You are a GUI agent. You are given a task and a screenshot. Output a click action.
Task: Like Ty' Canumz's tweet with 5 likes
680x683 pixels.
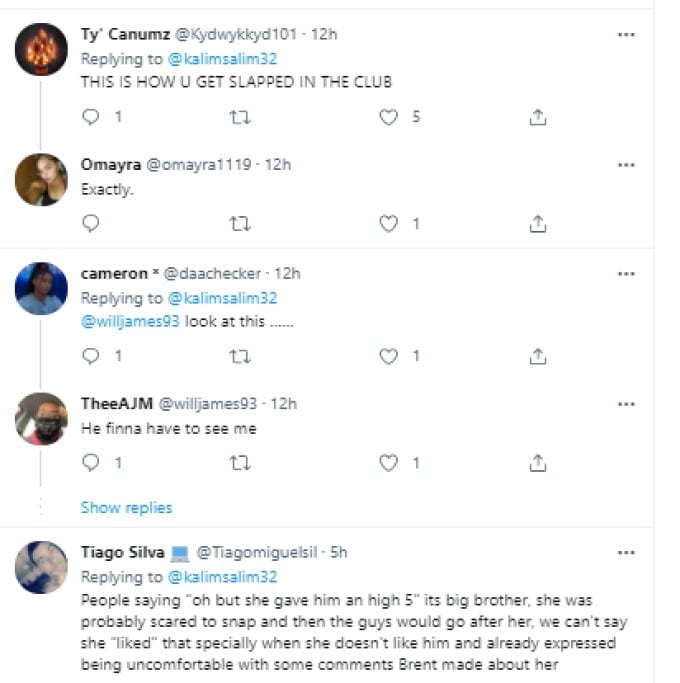[x=389, y=117]
